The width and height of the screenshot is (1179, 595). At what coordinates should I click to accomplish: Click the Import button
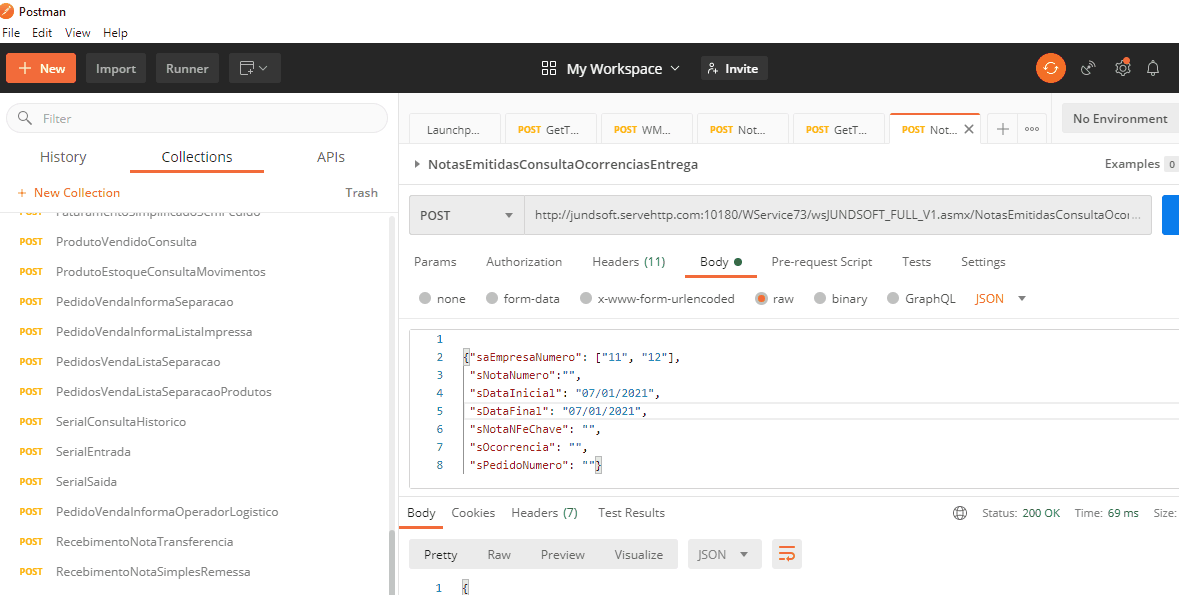[x=116, y=68]
